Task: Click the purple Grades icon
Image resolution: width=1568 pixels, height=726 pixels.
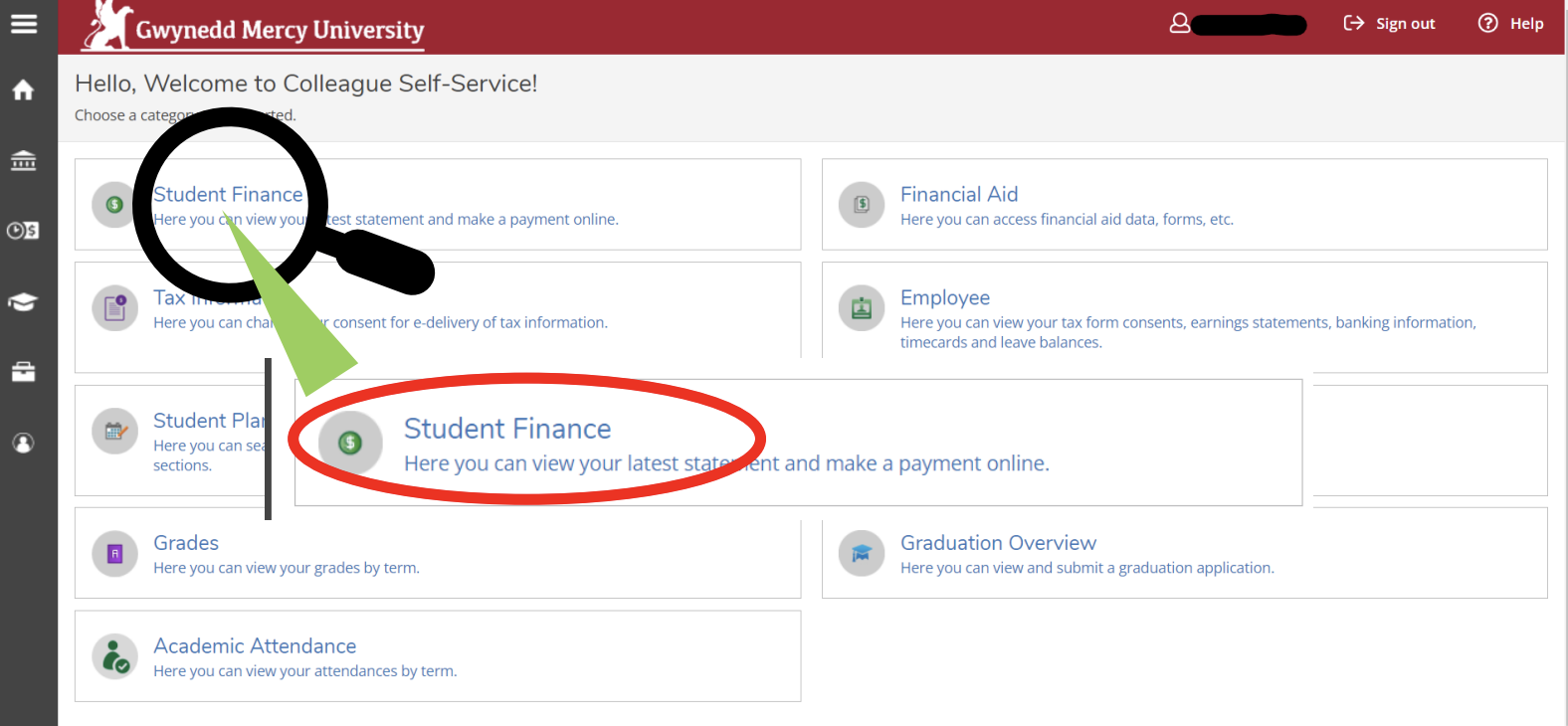Action: [115, 554]
